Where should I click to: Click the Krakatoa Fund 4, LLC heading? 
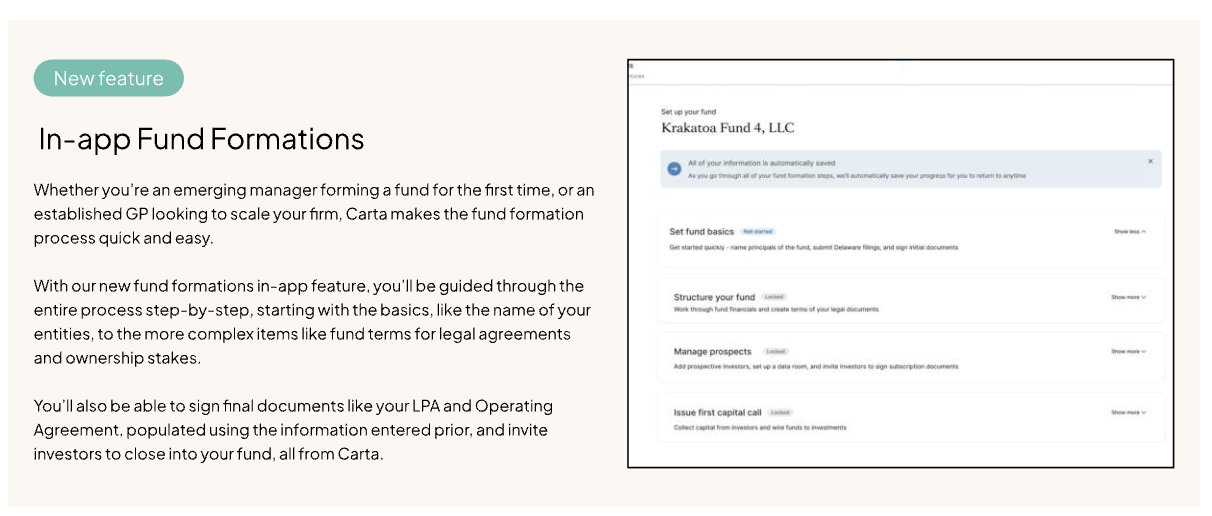(727, 128)
